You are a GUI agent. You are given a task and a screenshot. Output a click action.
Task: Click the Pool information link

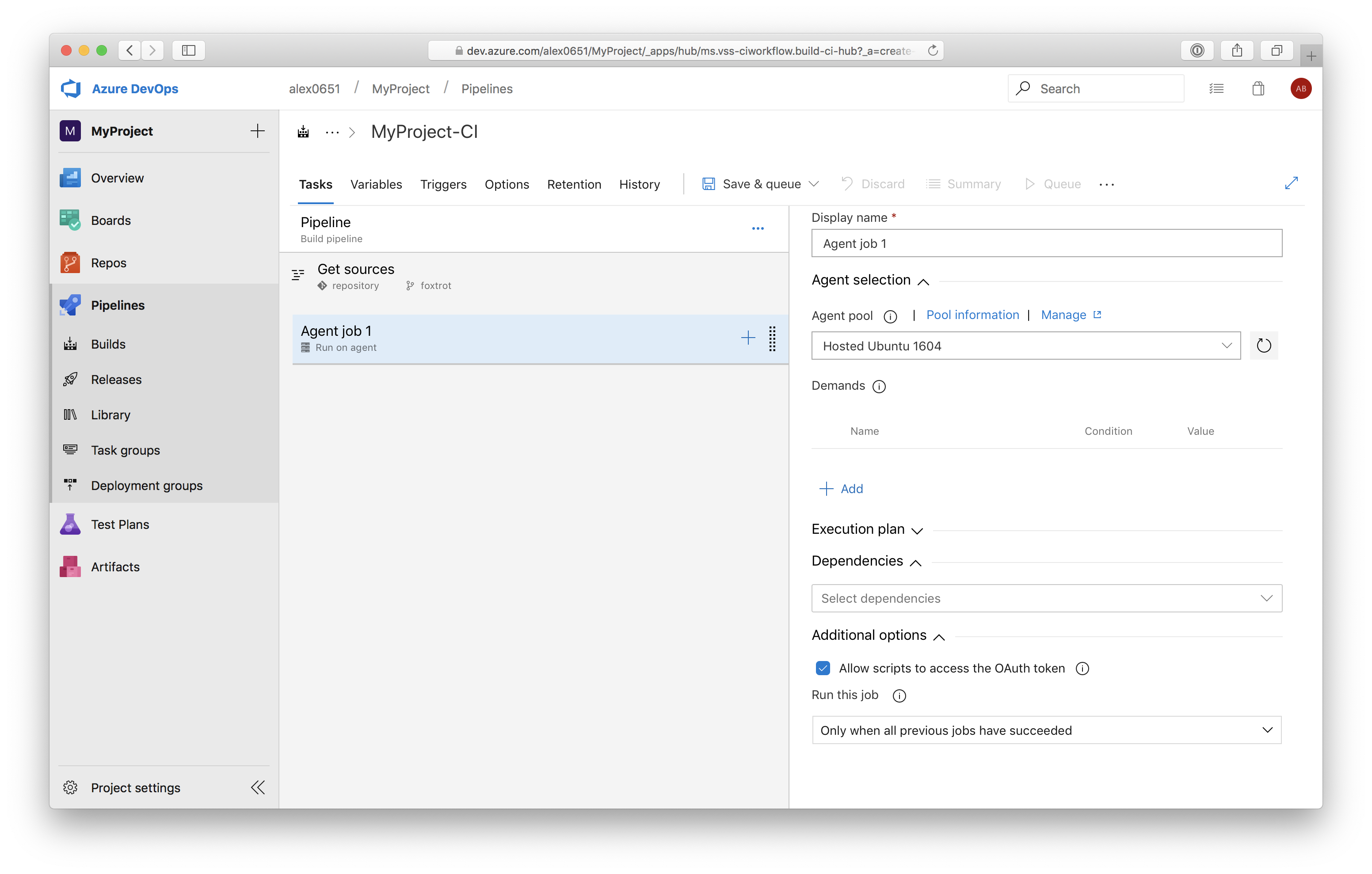[972, 315]
